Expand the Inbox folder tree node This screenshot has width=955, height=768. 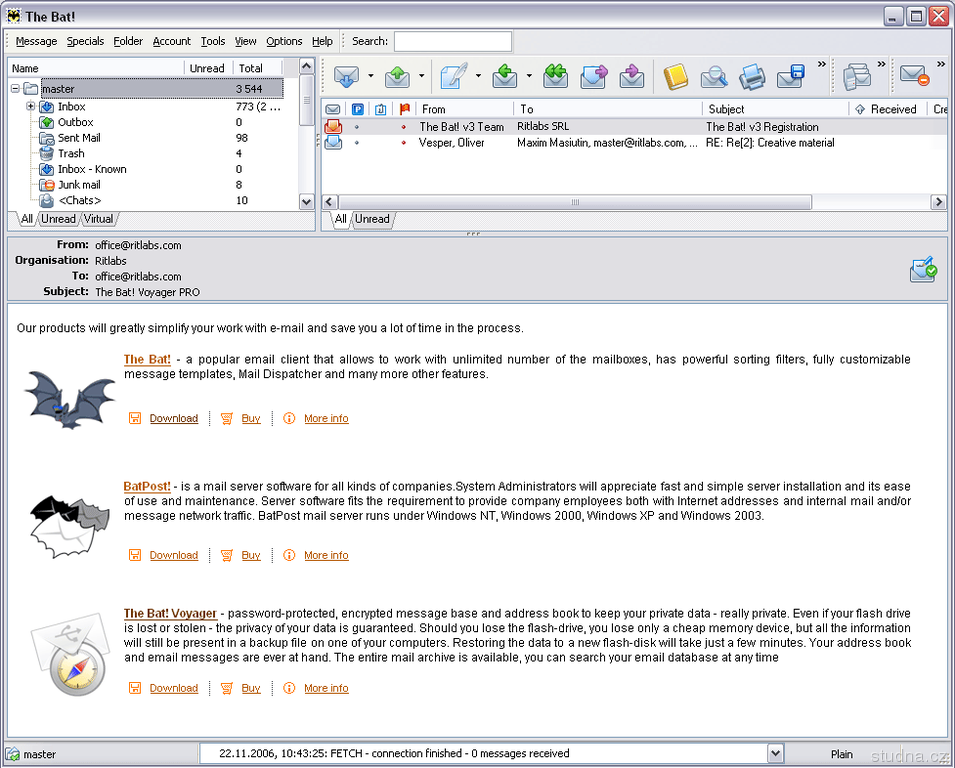[x=31, y=106]
